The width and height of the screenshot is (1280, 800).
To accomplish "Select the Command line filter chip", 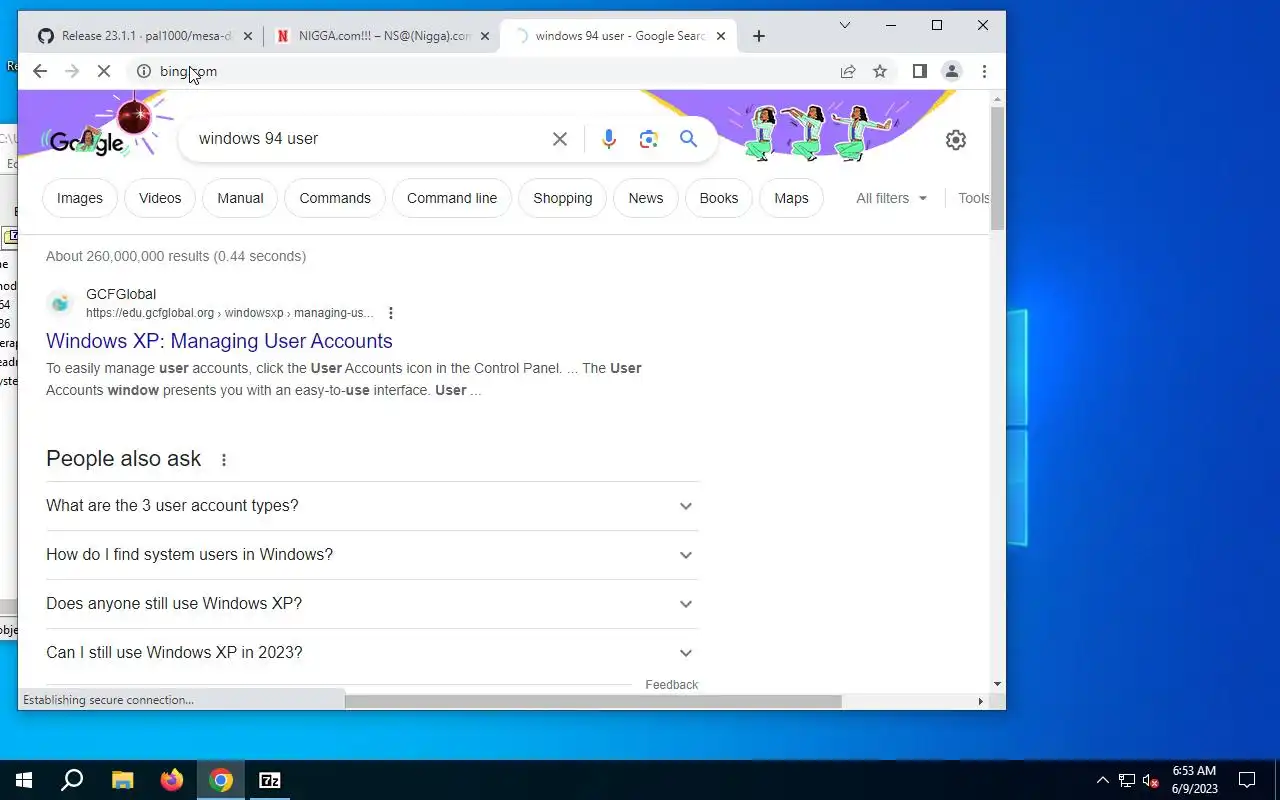I will 452,198.
